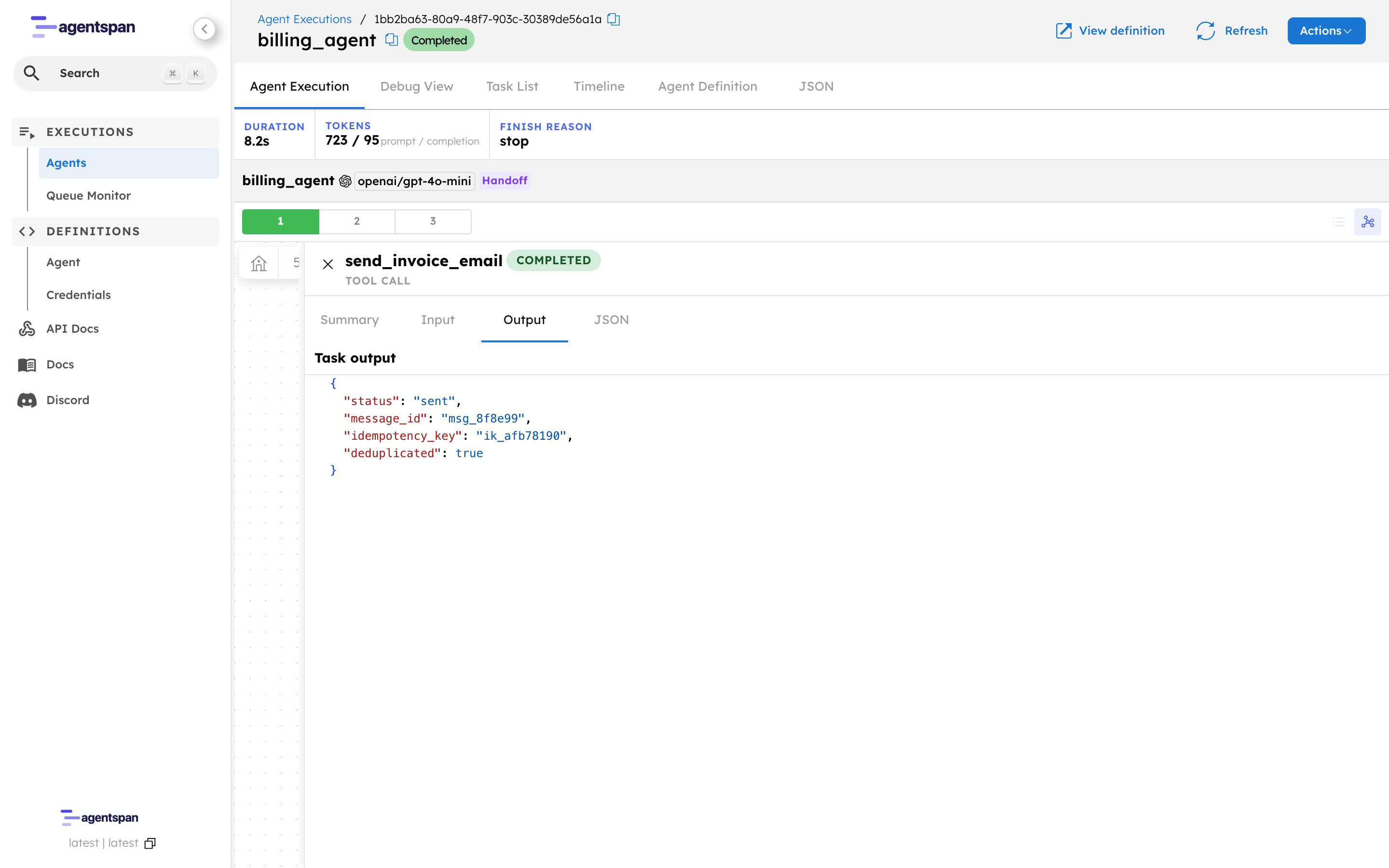Open the Agent Execution tab
1389x868 pixels.
point(299,87)
